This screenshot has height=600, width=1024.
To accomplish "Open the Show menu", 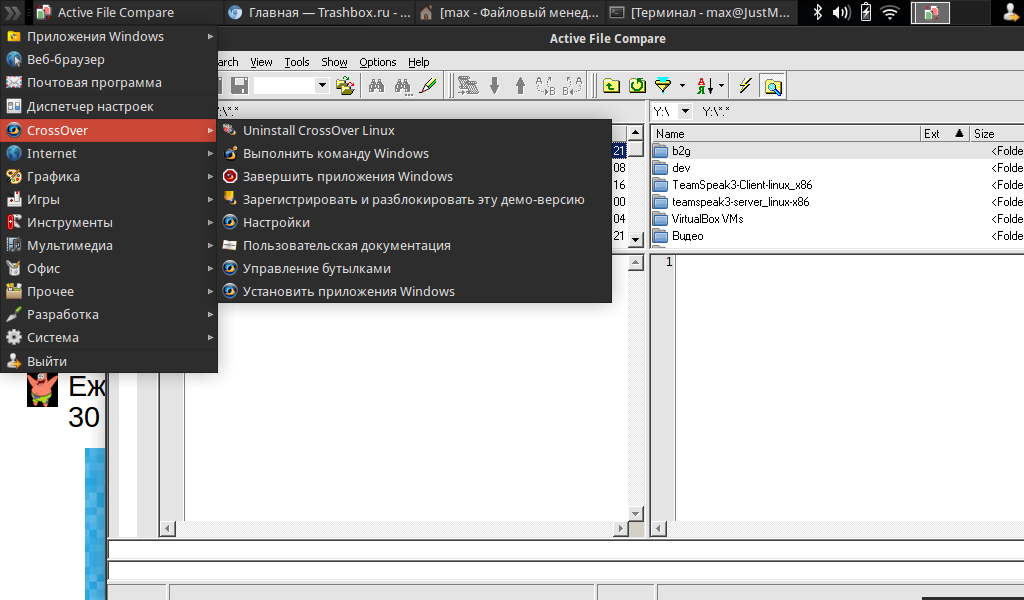I will [x=334, y=62].
